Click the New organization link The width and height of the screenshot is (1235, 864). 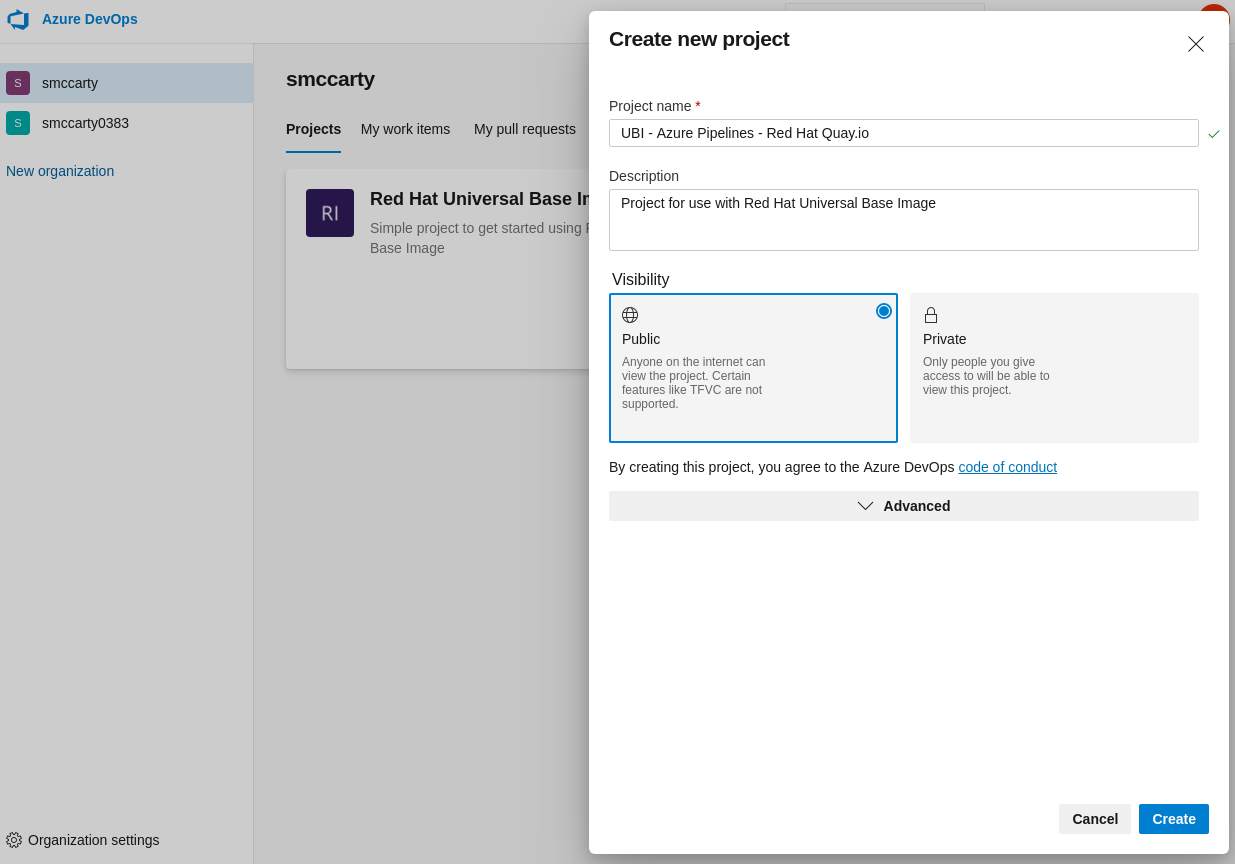(60, 171)
